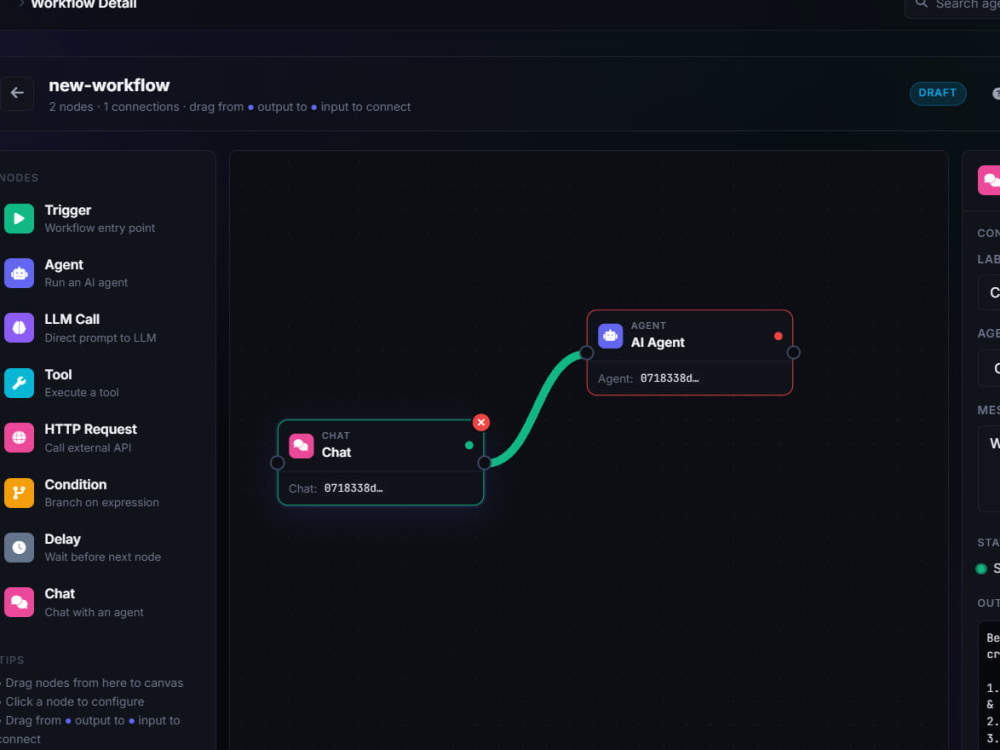
Task: Select the LLM Call brain icon
Action: (19, 328)
